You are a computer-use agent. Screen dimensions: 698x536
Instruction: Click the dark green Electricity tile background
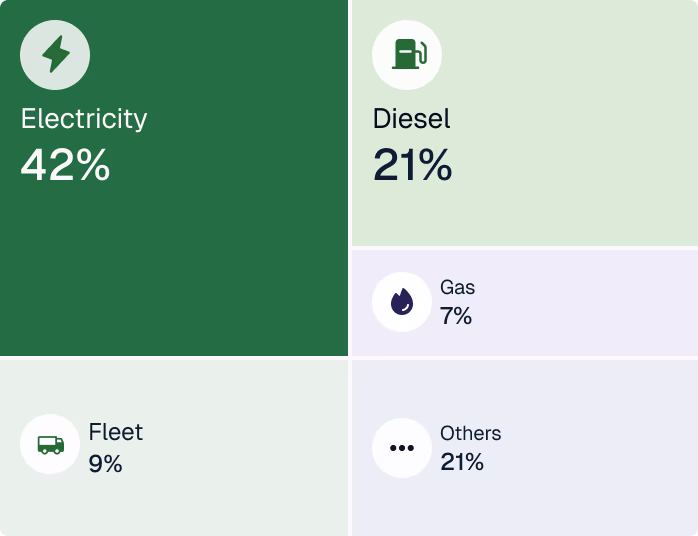[x=174, y=267]
